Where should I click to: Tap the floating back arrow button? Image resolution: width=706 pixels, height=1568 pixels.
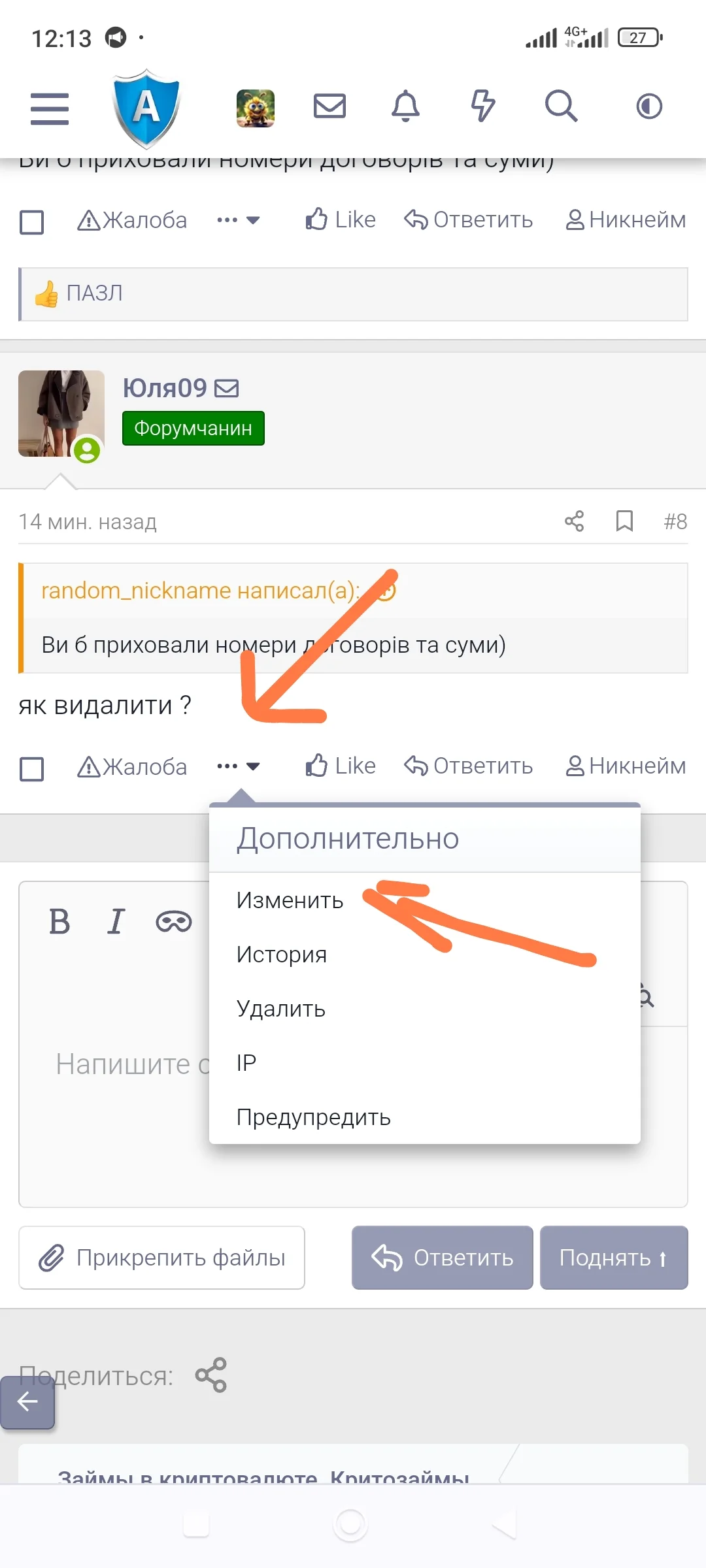[27, 1401]
